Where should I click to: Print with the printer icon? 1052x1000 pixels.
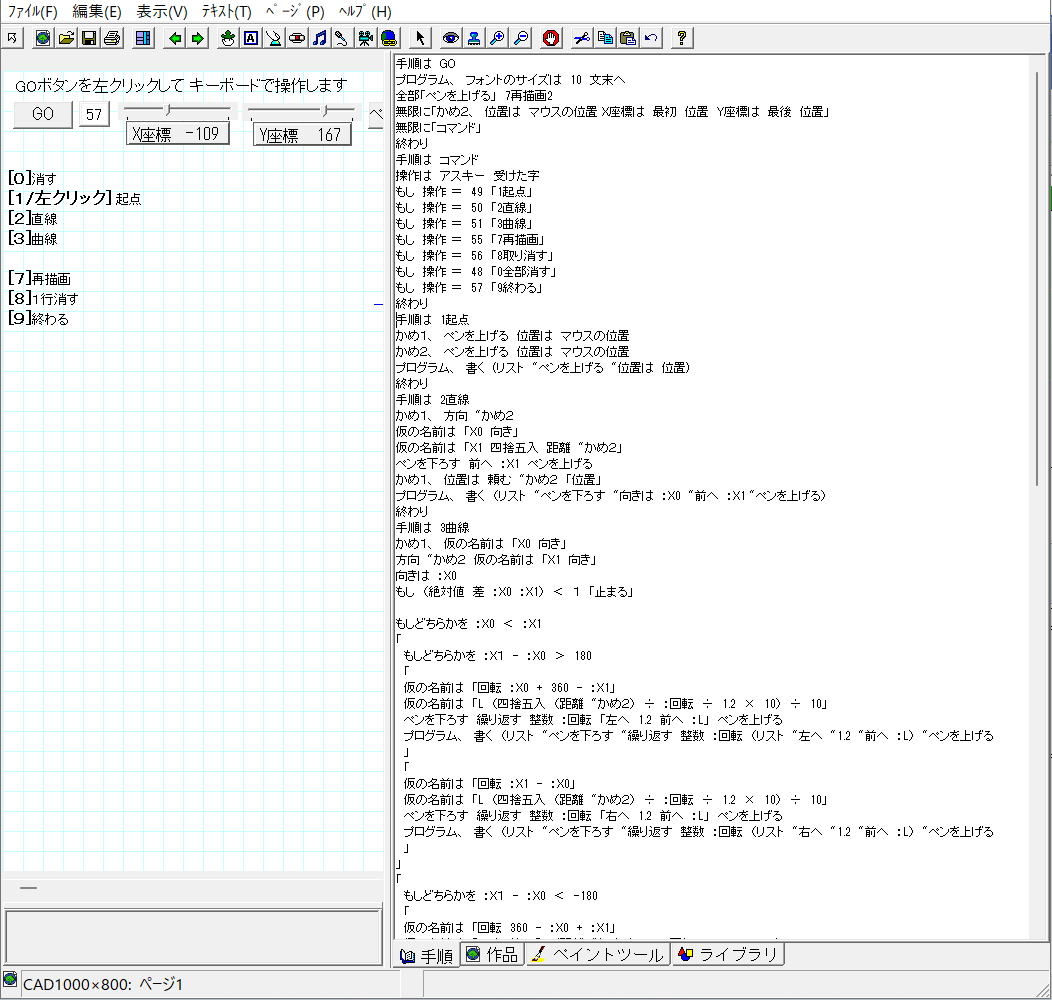(112, 38)
